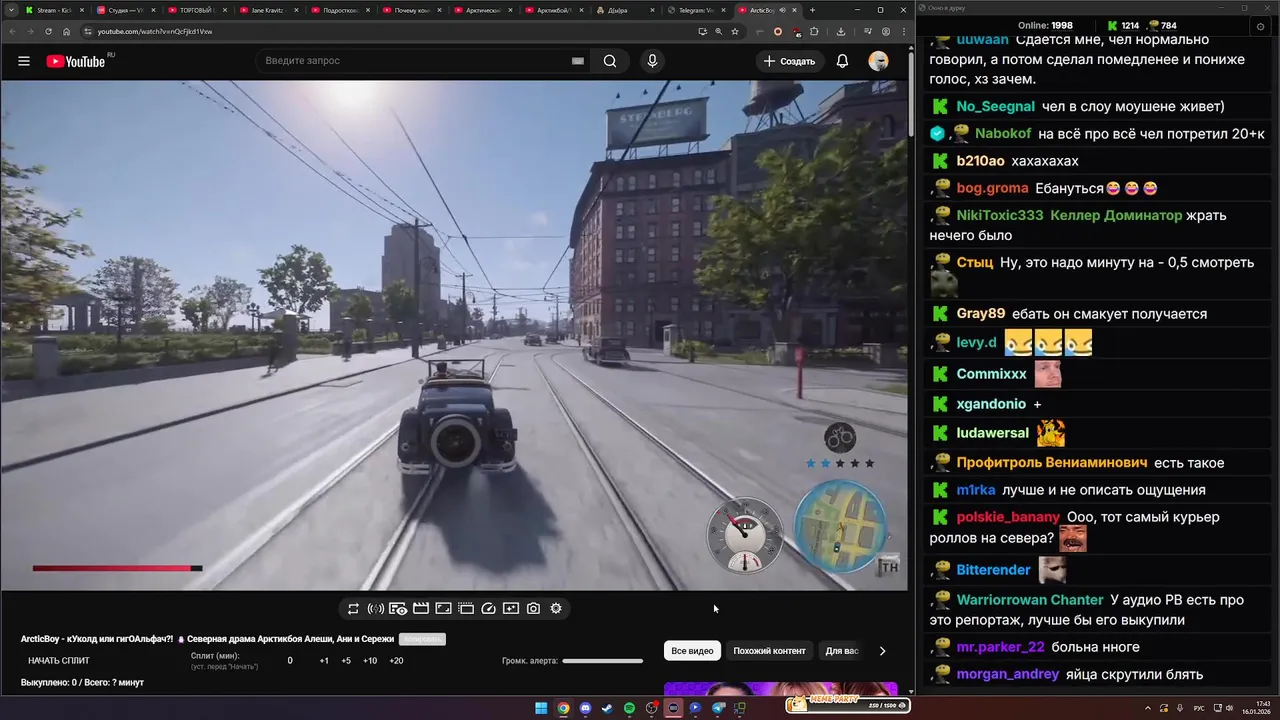
Task: Click username Commixxx in chat
Action: tap(991, 374)
